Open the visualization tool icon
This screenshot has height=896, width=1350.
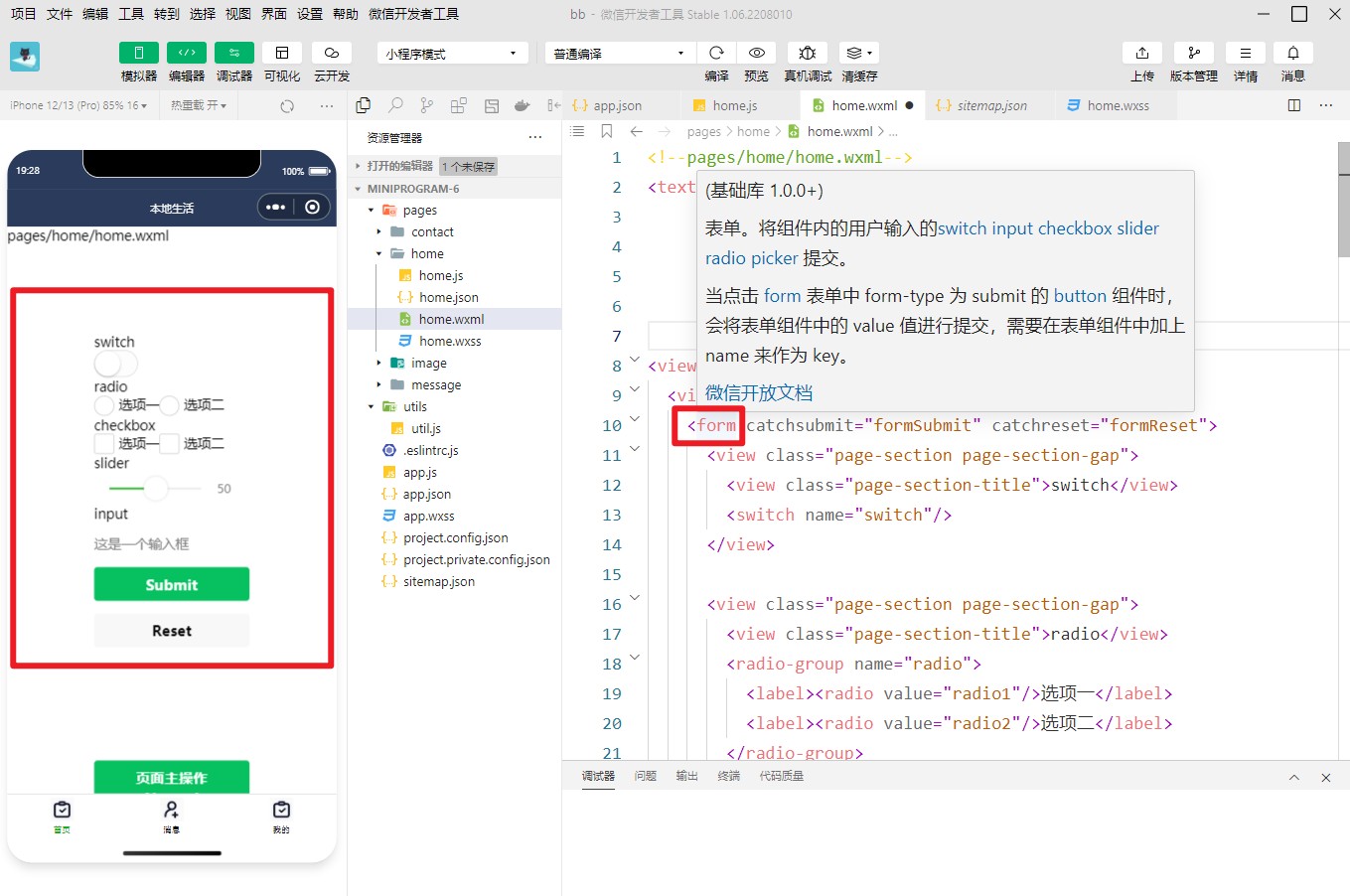(x=282, y=53)
